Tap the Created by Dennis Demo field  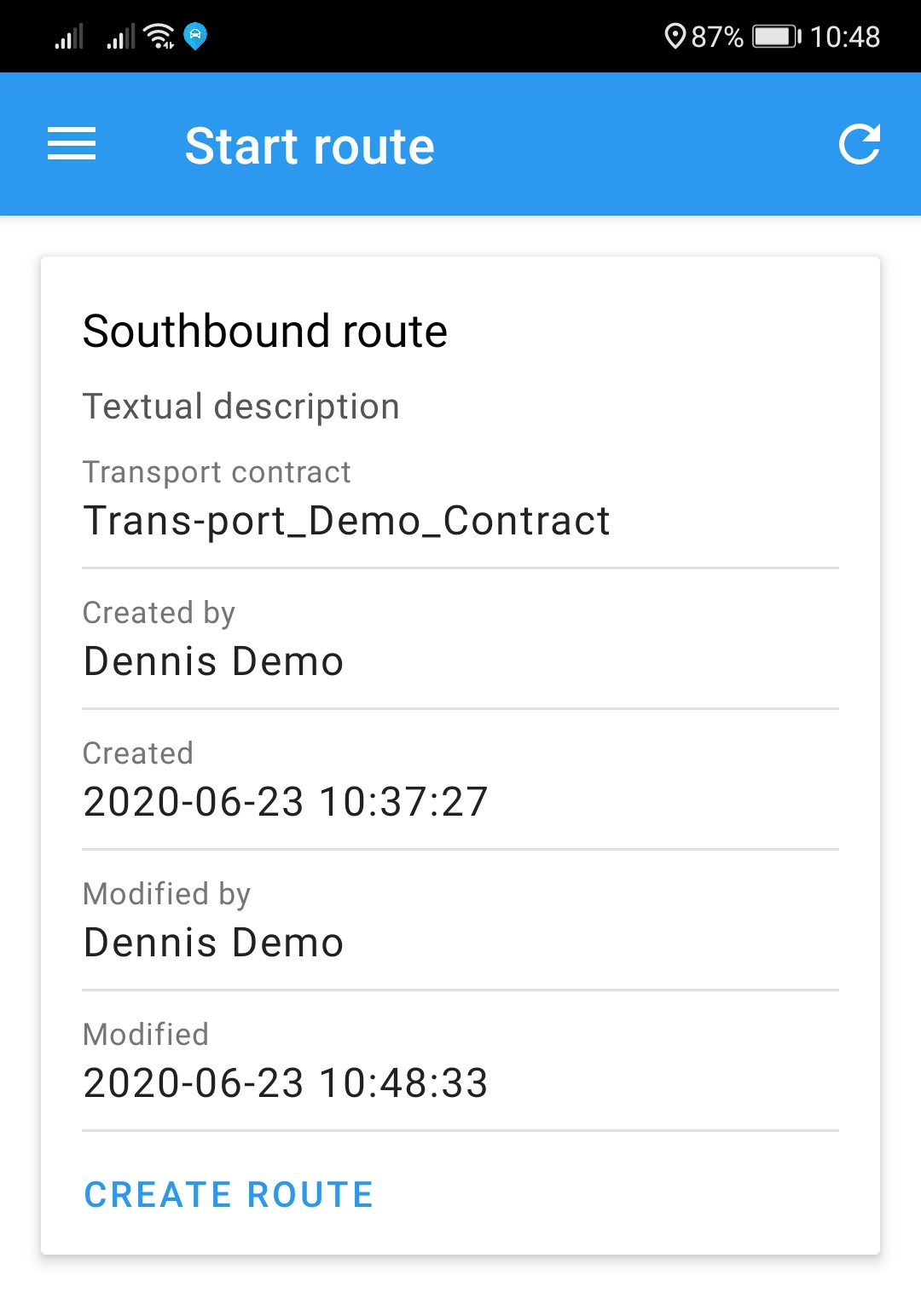point(213,661)
